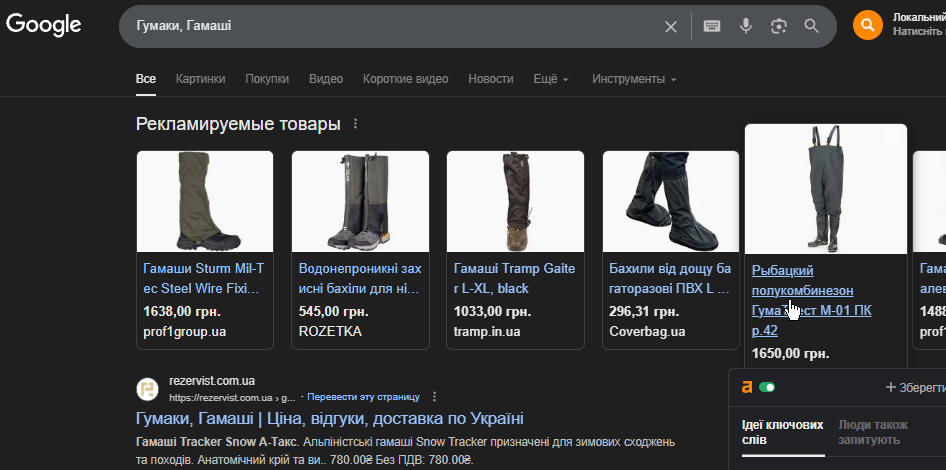Click the magnifier search button
946x470 pixels.
pyautogui.click(x=811, y=26)
